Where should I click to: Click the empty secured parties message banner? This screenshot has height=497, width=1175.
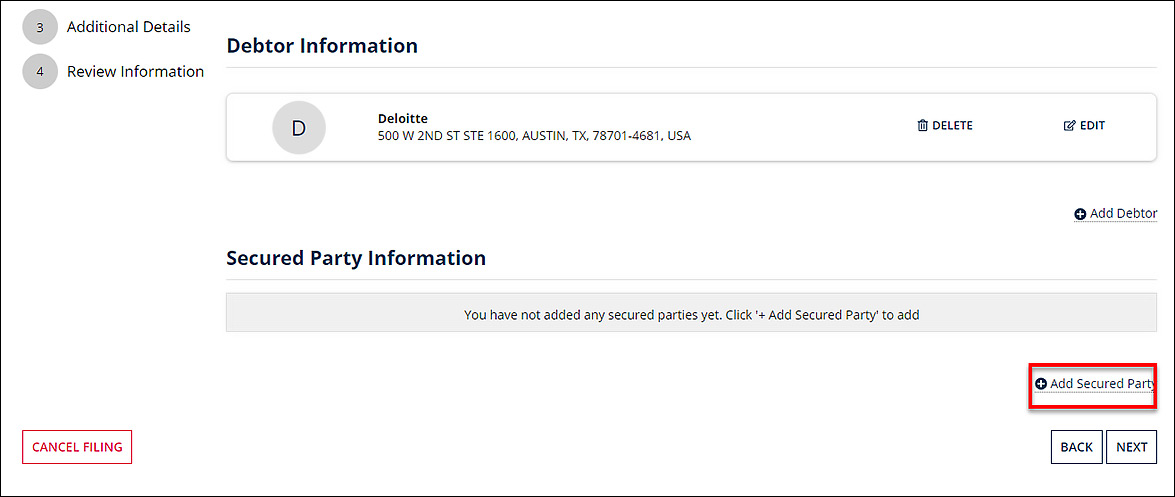click(691, 315)
